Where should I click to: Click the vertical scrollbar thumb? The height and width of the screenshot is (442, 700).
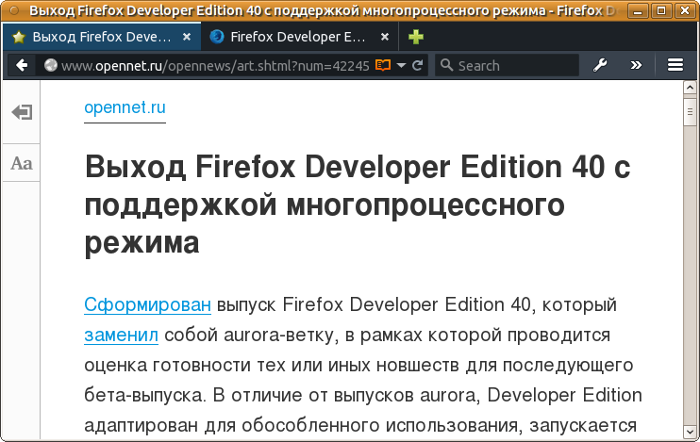pos(690,112)
